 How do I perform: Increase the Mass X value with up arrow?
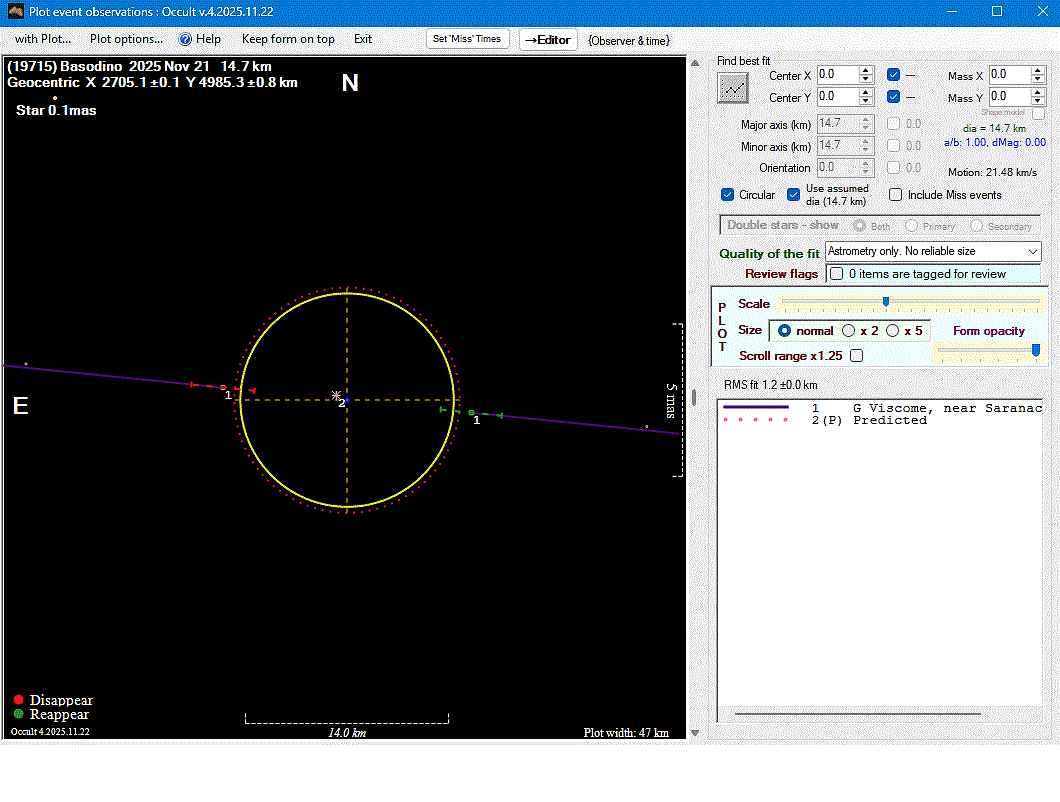pos(1038,71)
